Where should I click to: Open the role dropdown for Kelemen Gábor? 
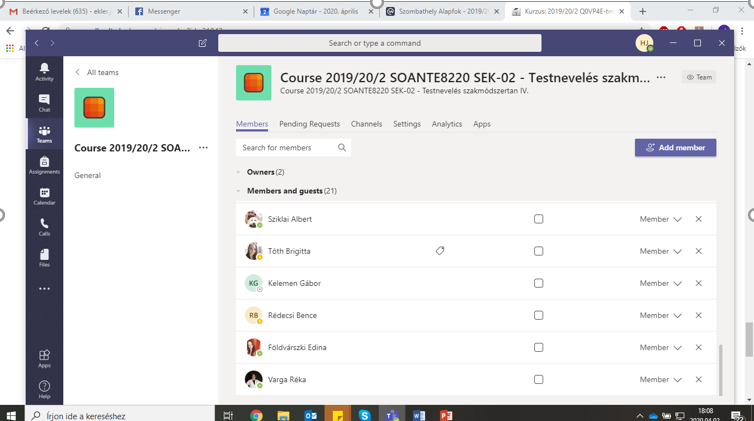661,284
